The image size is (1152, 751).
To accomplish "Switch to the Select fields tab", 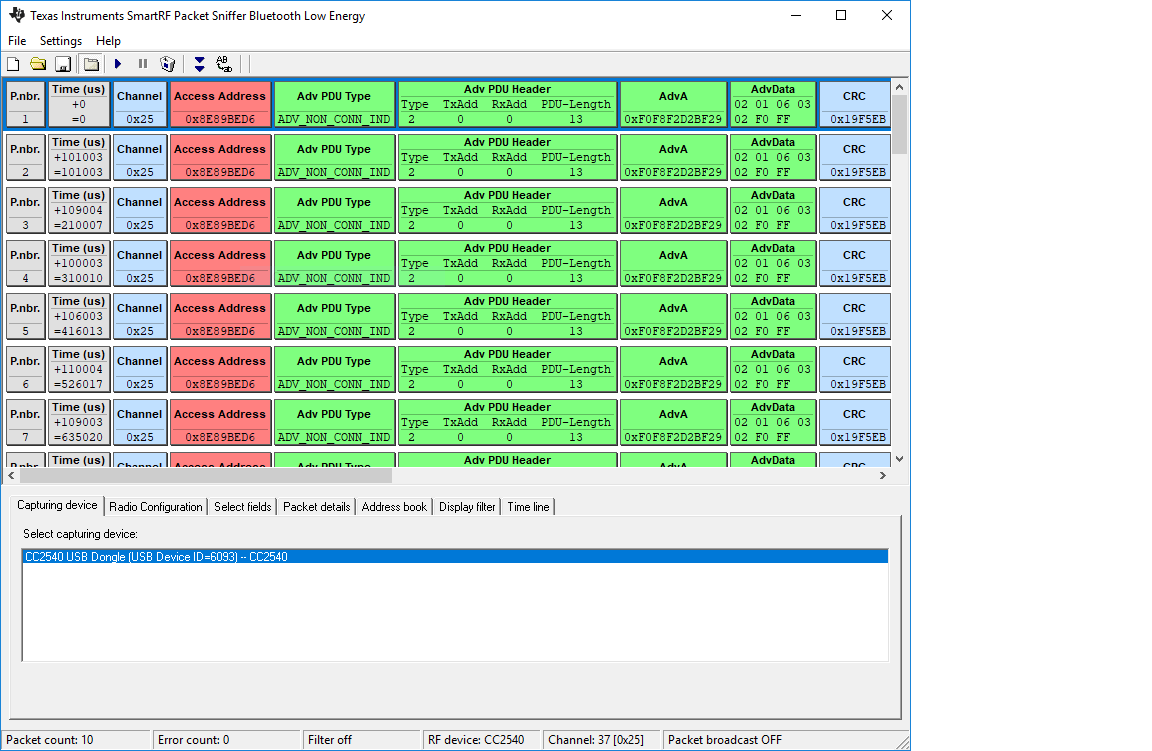I will point(242,506).
